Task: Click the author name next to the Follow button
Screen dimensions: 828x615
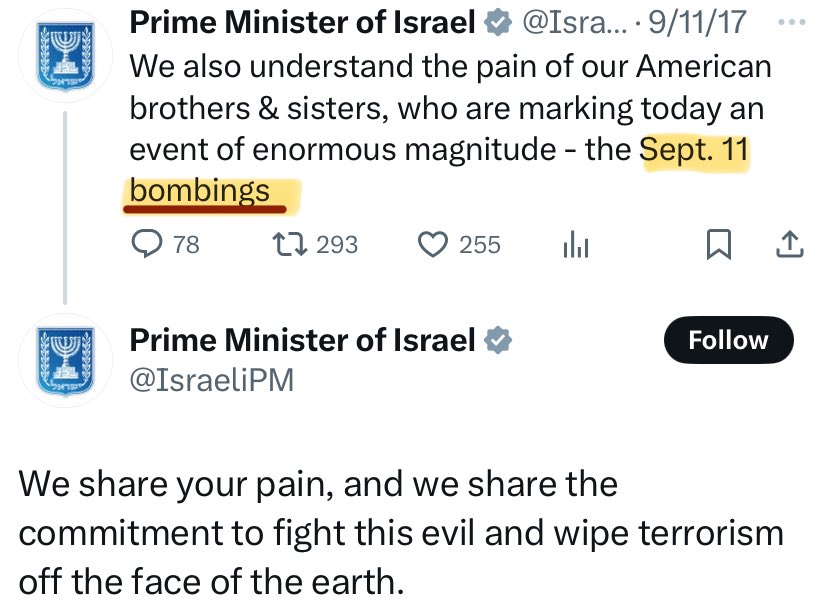Action: pyautogui.click(x=301, y=341)
